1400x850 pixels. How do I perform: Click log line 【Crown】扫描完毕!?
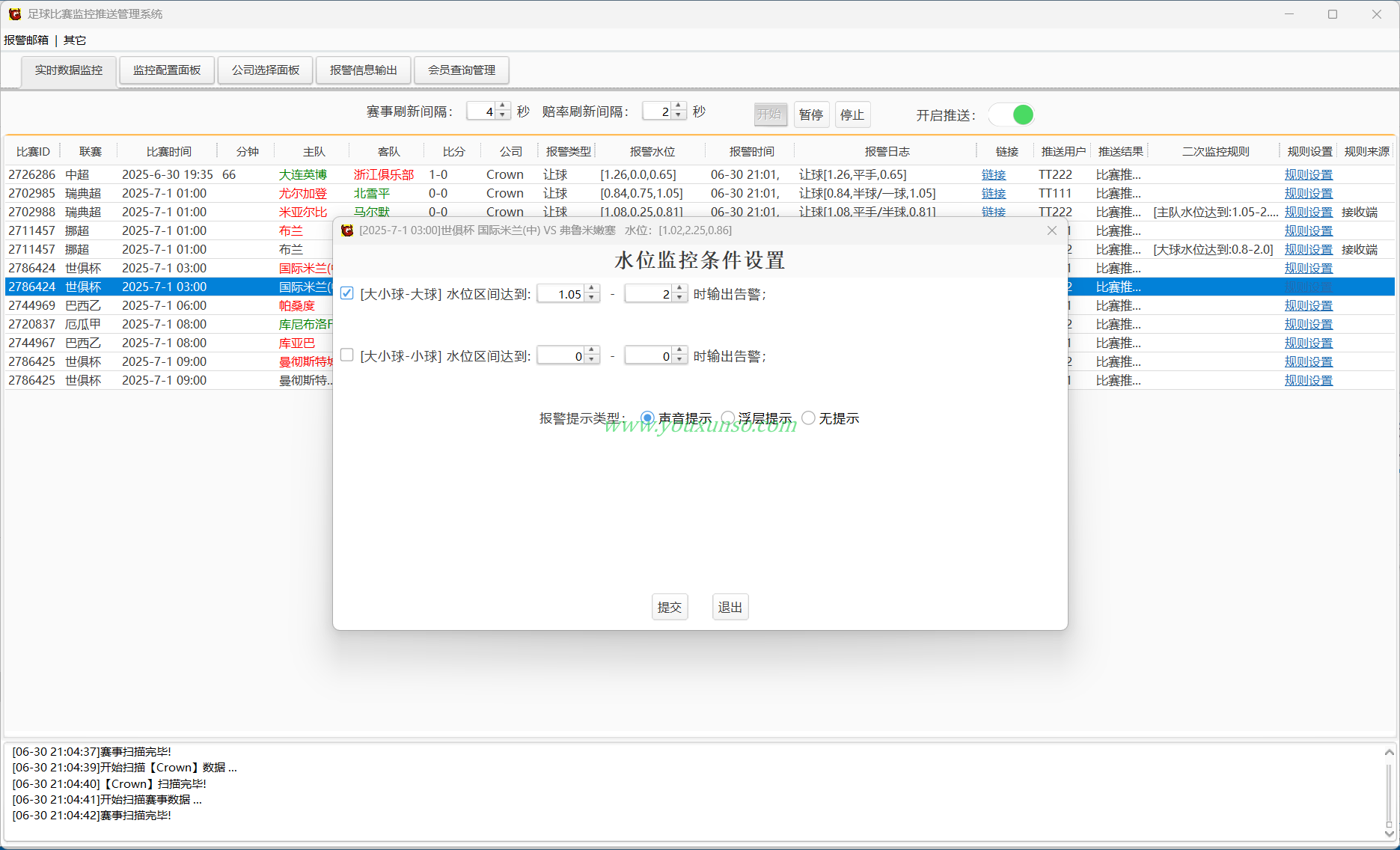click(x=109, y=783)
